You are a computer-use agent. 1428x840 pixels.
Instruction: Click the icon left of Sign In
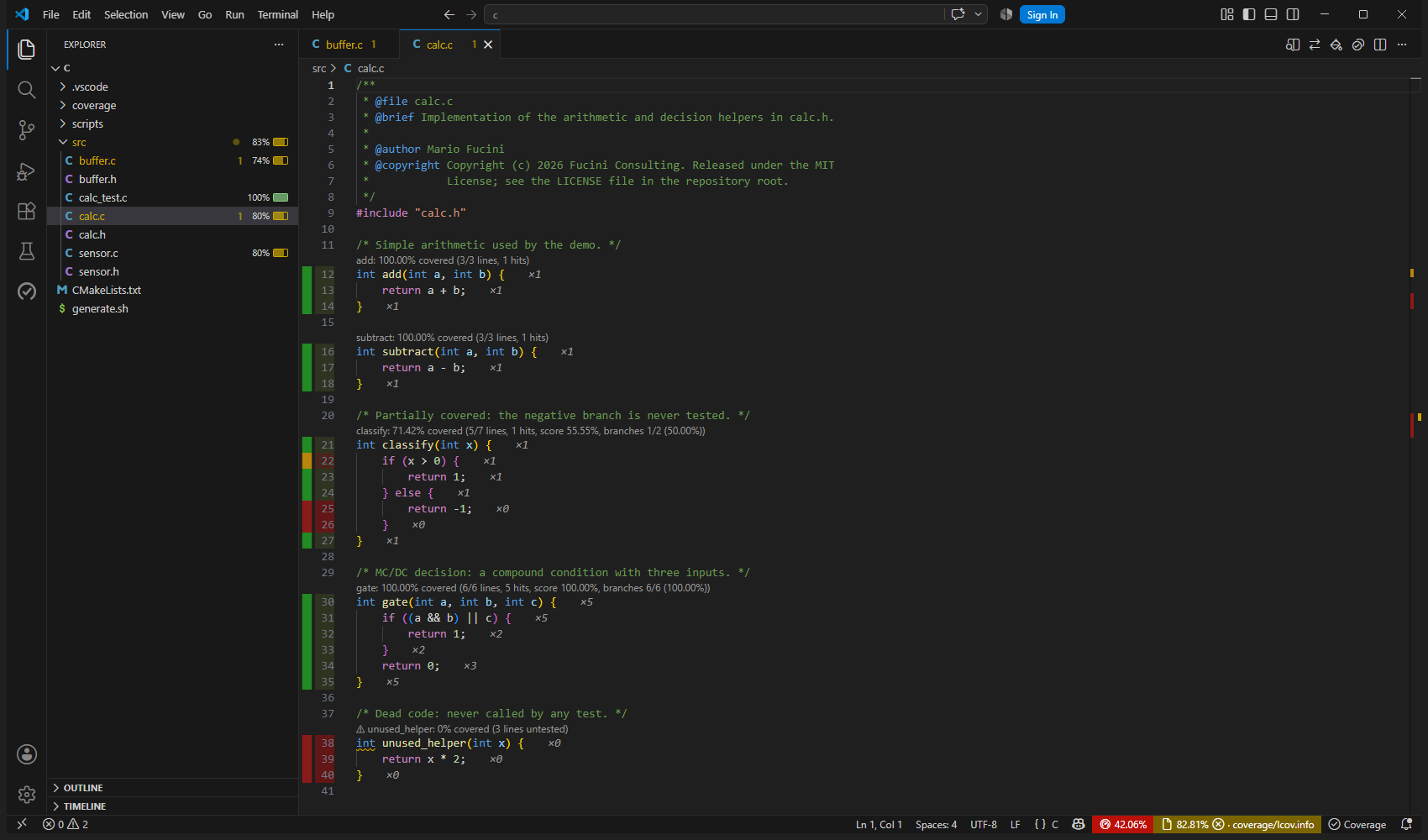(1006, 14)
